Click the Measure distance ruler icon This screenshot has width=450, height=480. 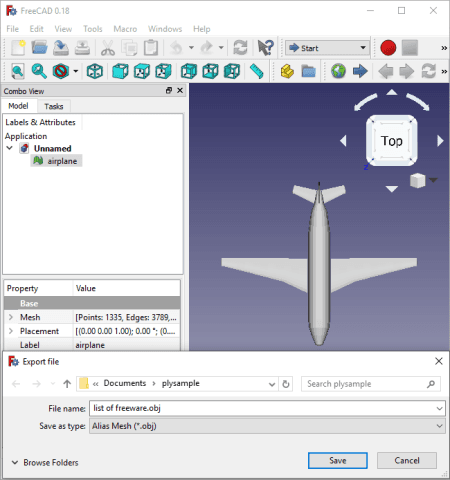click(257, 71)
